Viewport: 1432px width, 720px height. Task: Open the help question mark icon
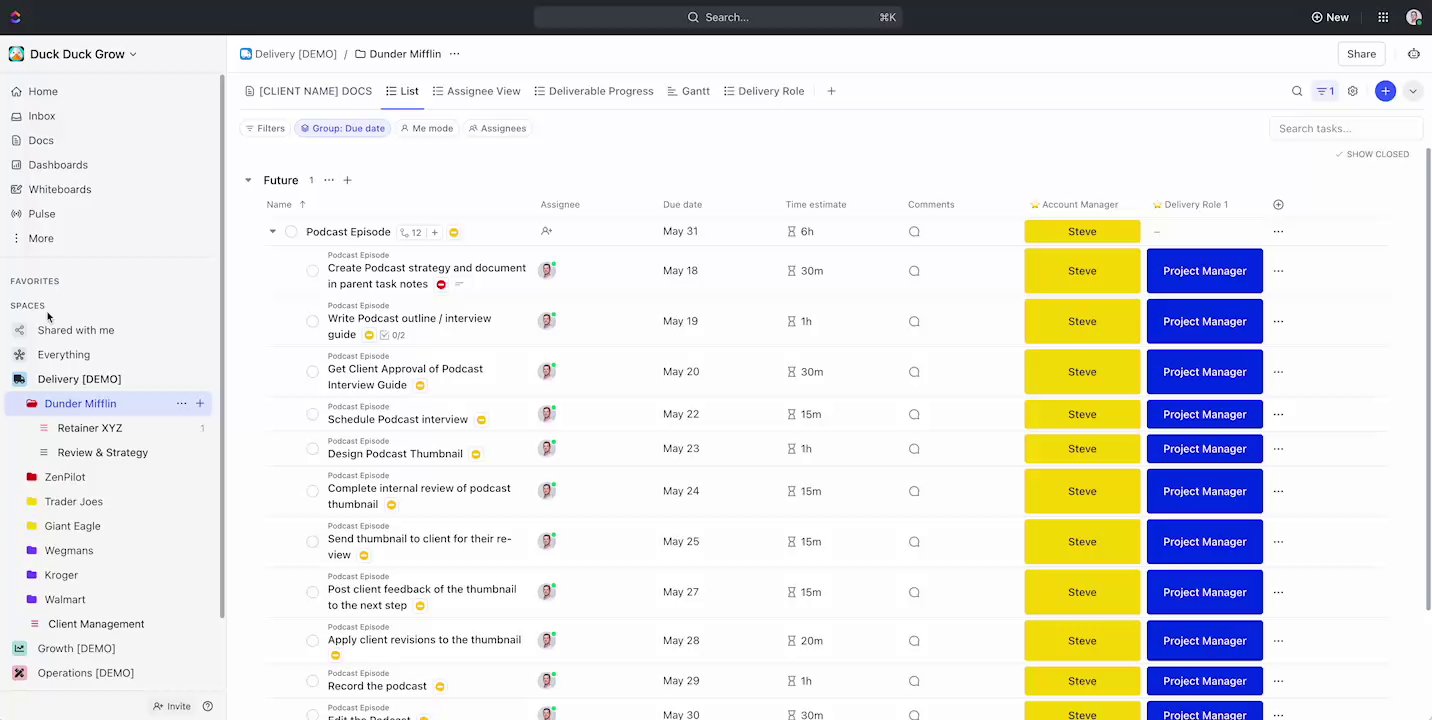(x=208, y=706)
